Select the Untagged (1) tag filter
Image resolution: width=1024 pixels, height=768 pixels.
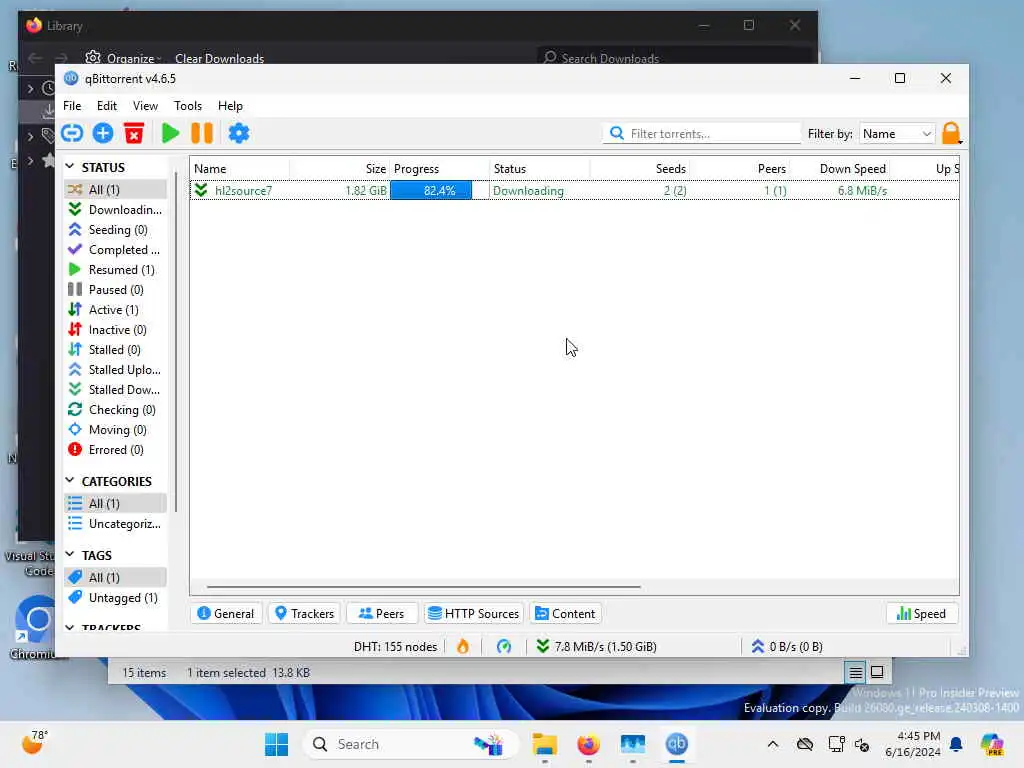tap(115, 598)
